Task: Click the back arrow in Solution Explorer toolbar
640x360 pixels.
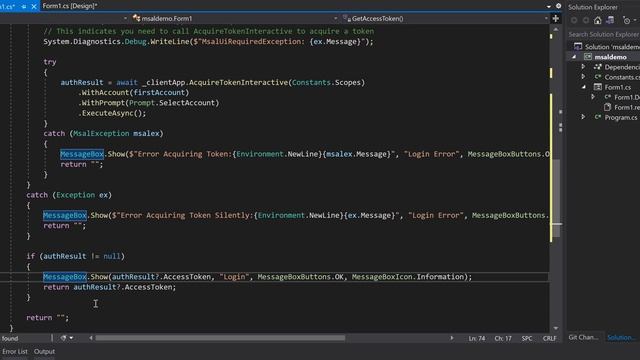Action: (x=574, y=20)
